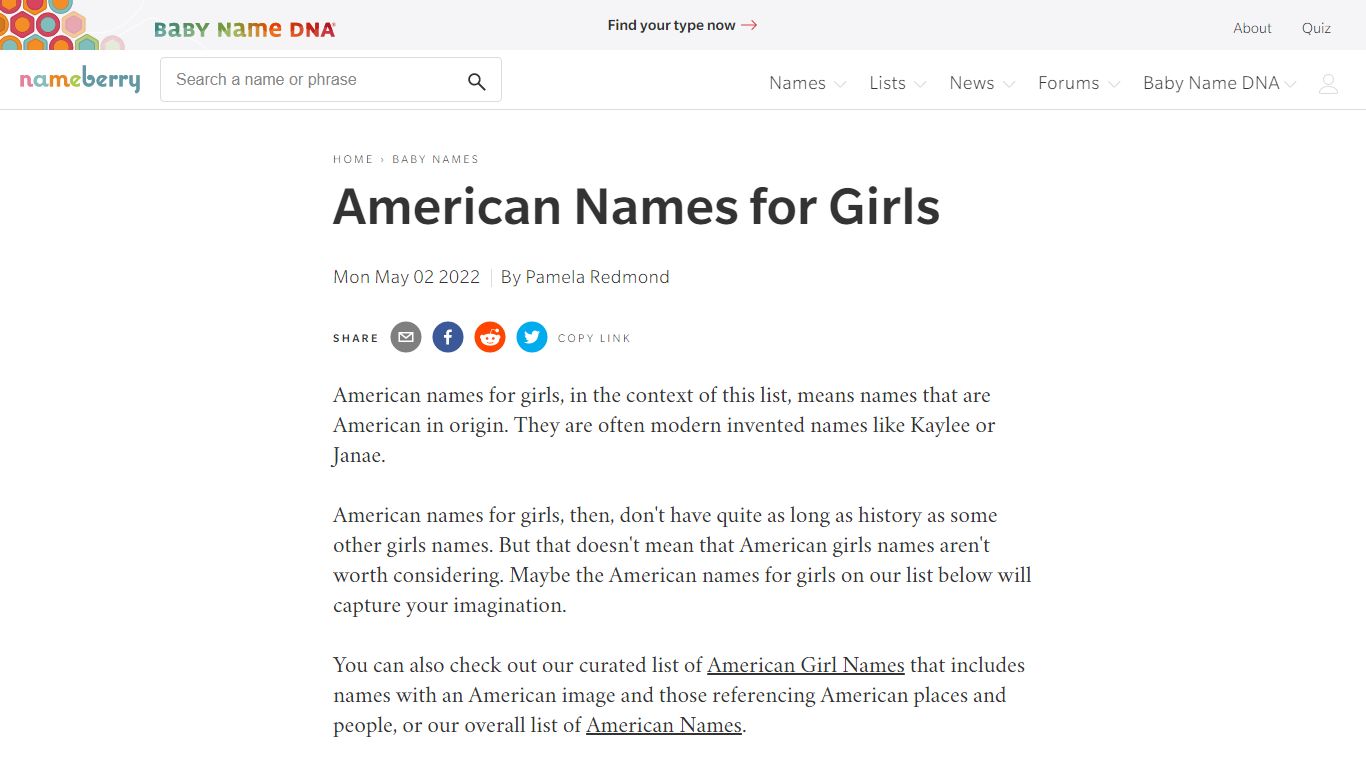Open American Names link
Screen dimensions: 1366x768
664,725
